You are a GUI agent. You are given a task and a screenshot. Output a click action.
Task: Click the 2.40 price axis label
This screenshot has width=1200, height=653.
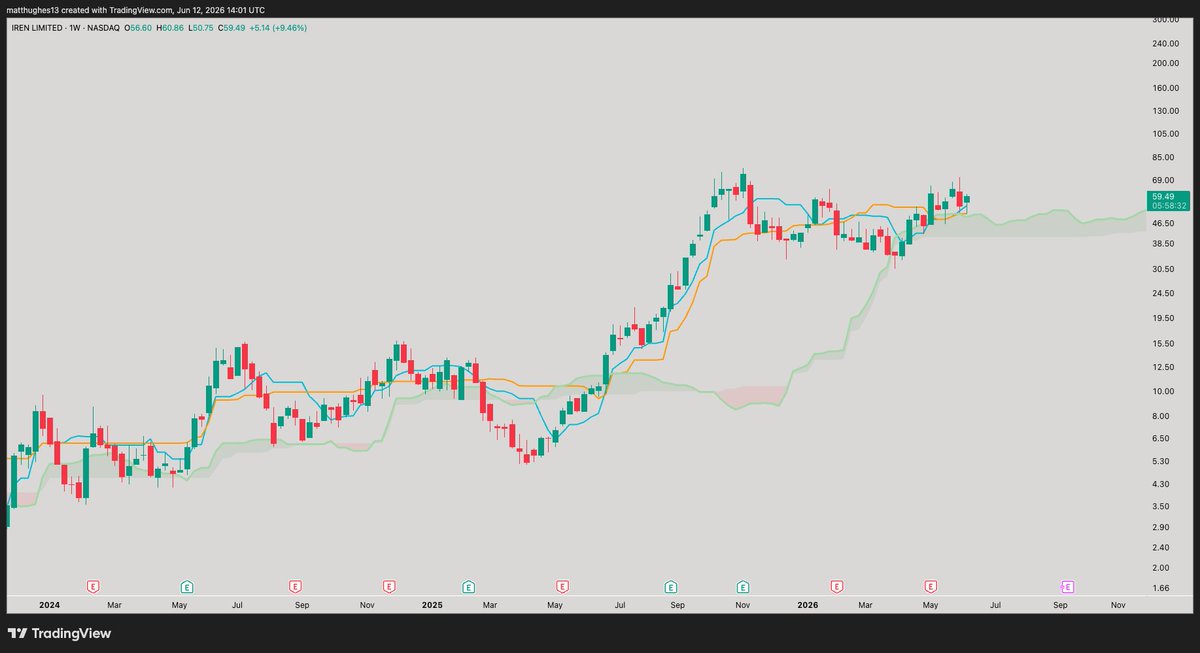(x=1161, y=547)
